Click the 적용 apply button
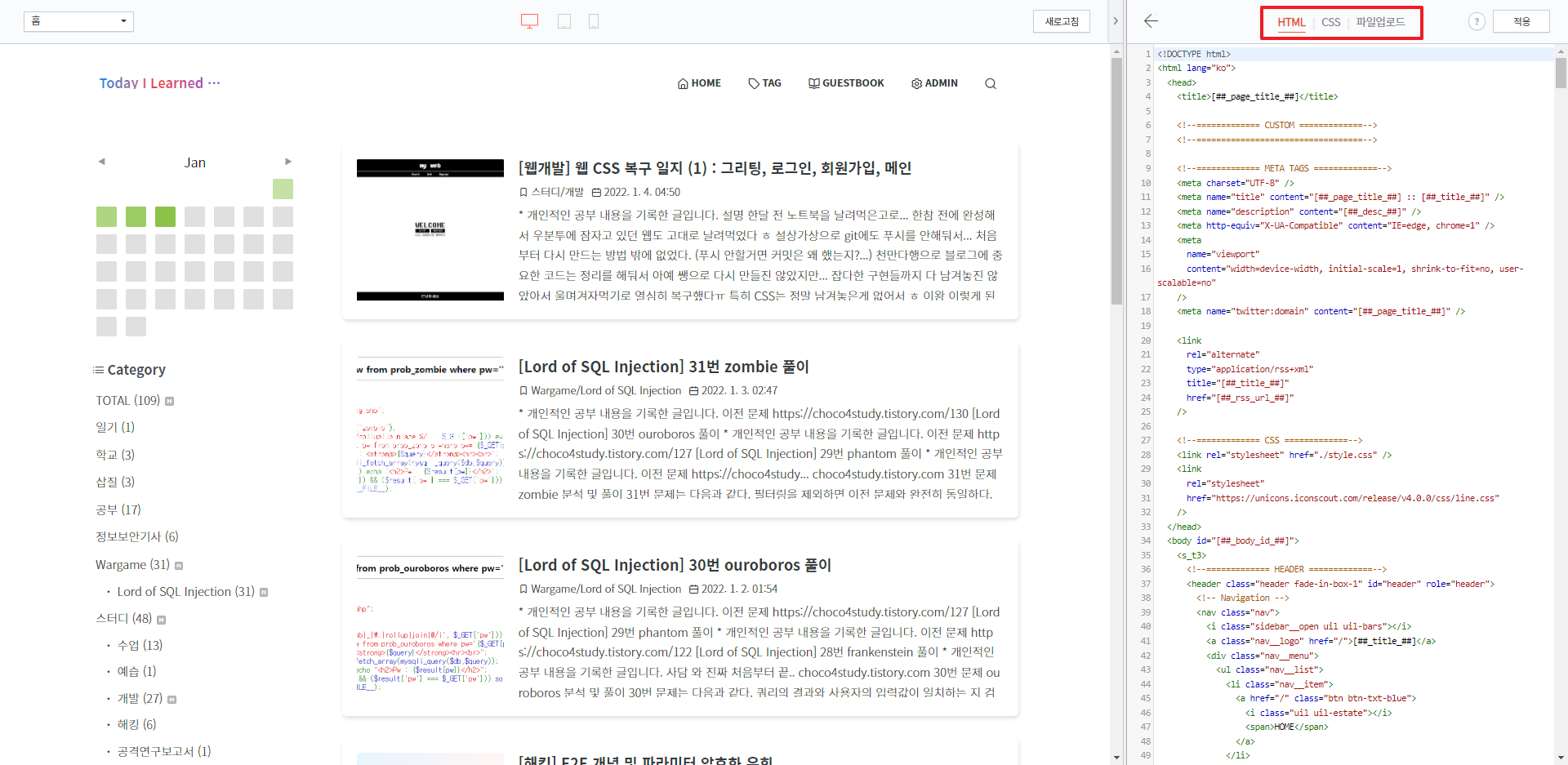1568x765 pixels. (x=1521, y=21)
